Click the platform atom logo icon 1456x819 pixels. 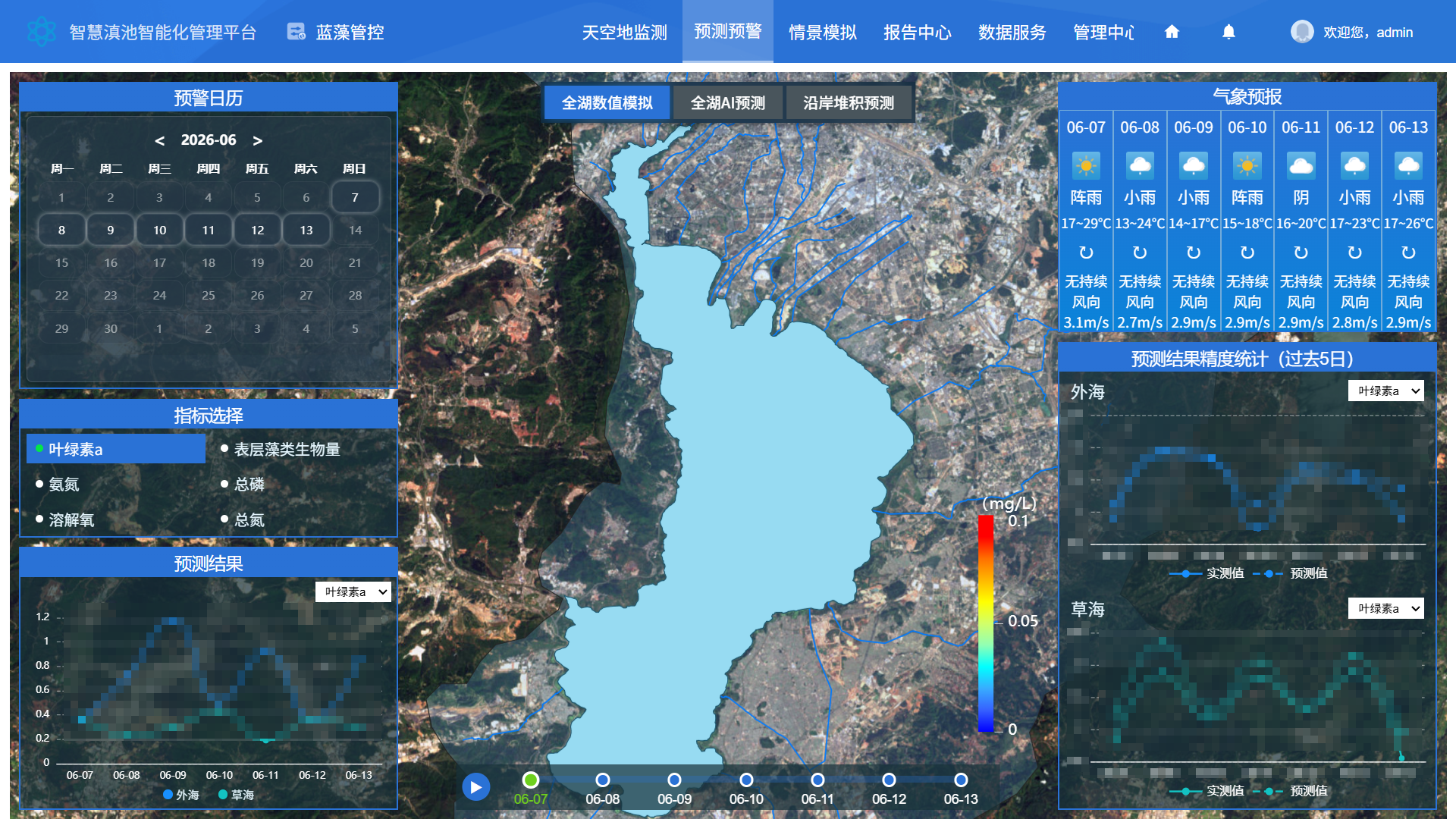point(42,32)
